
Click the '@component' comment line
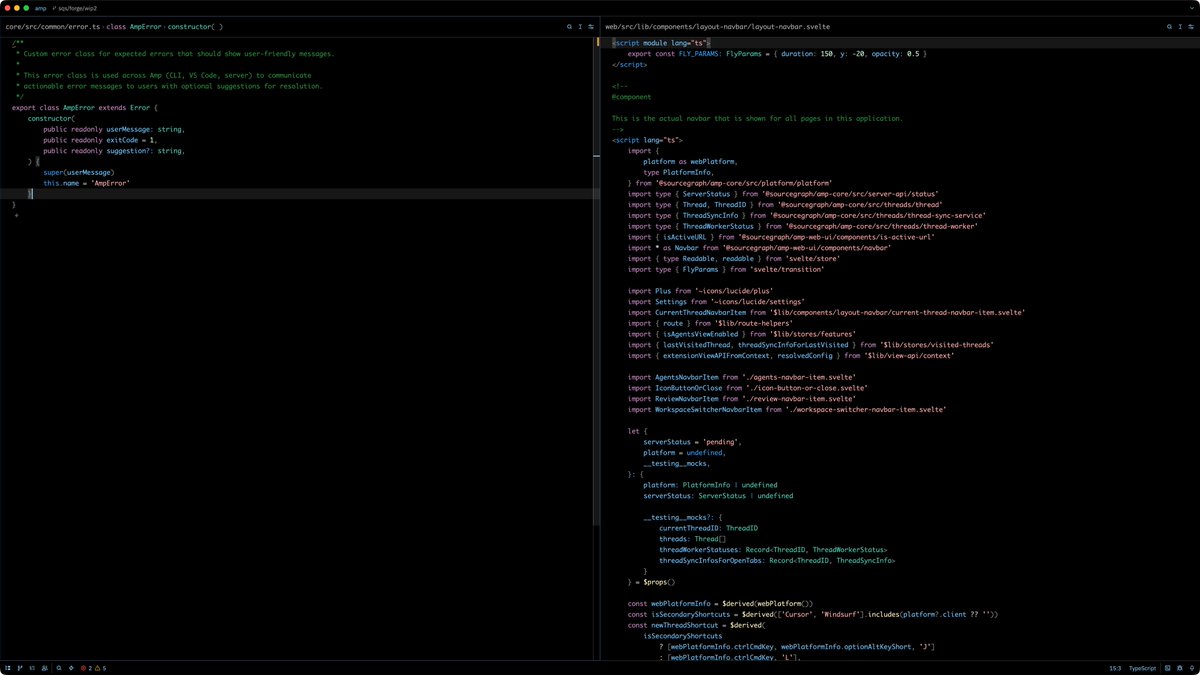[x=632, y=97]
